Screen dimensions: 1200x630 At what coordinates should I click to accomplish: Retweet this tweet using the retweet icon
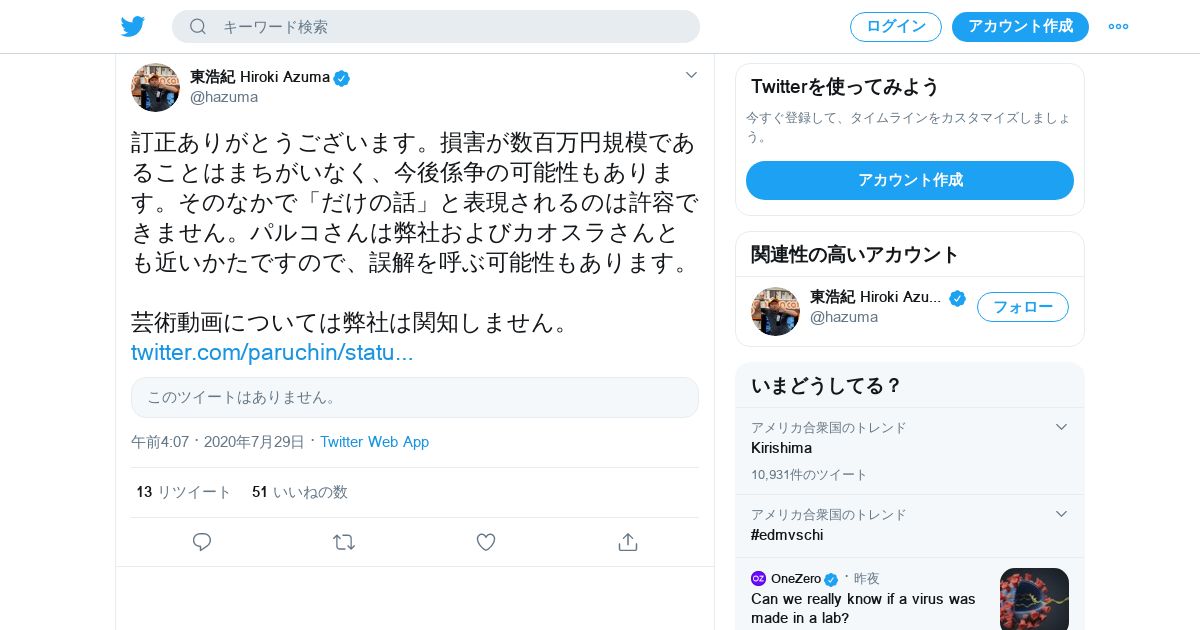[344, 542]
